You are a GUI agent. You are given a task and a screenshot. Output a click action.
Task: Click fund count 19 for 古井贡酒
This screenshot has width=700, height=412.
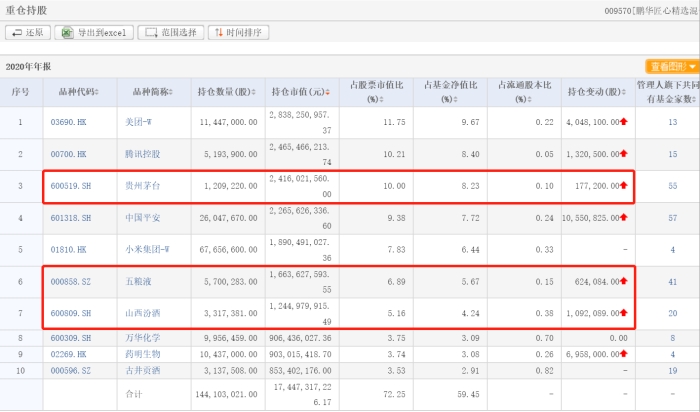click(672, 371)
